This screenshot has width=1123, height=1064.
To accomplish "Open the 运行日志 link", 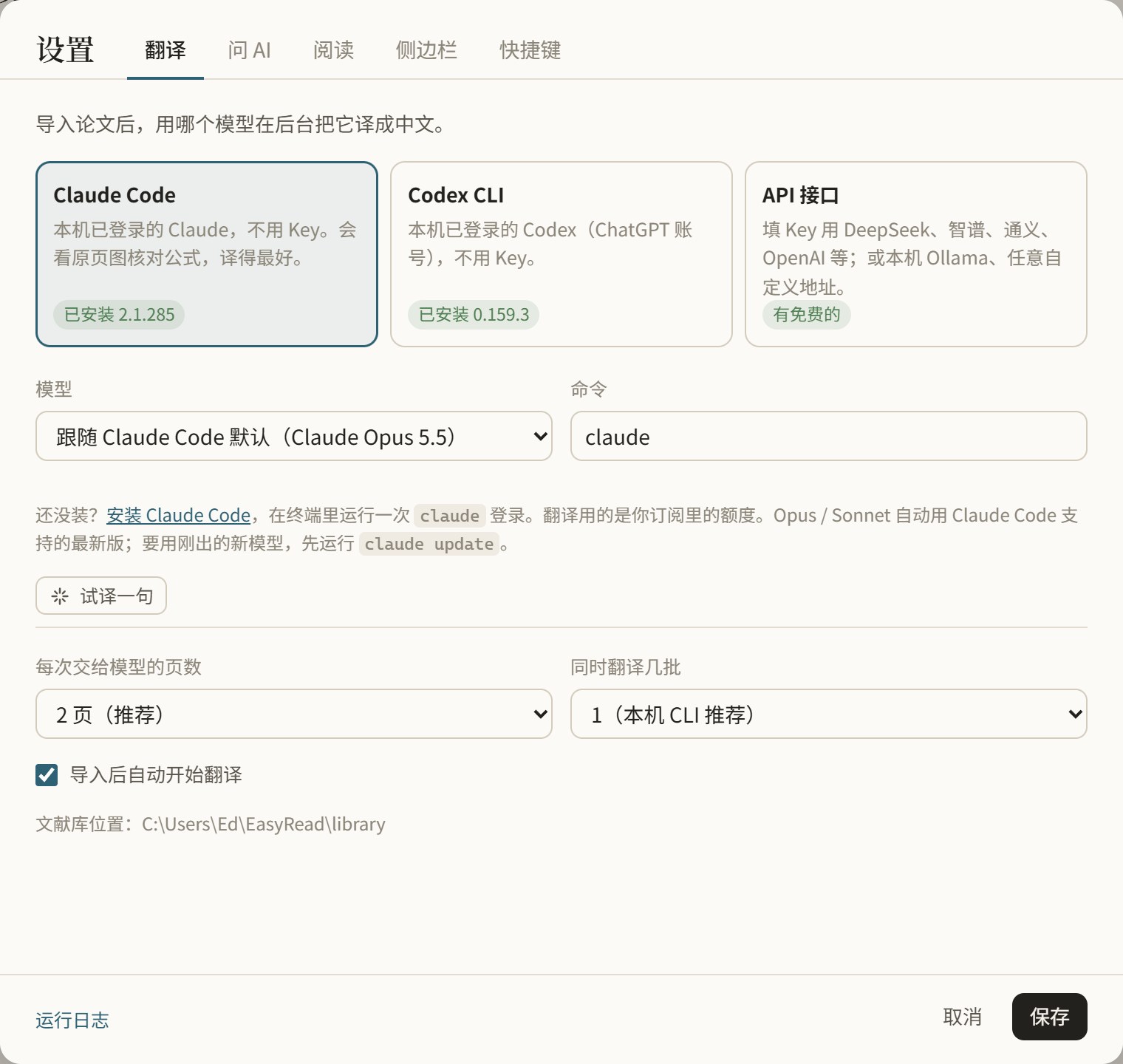I will point(72,1020).
